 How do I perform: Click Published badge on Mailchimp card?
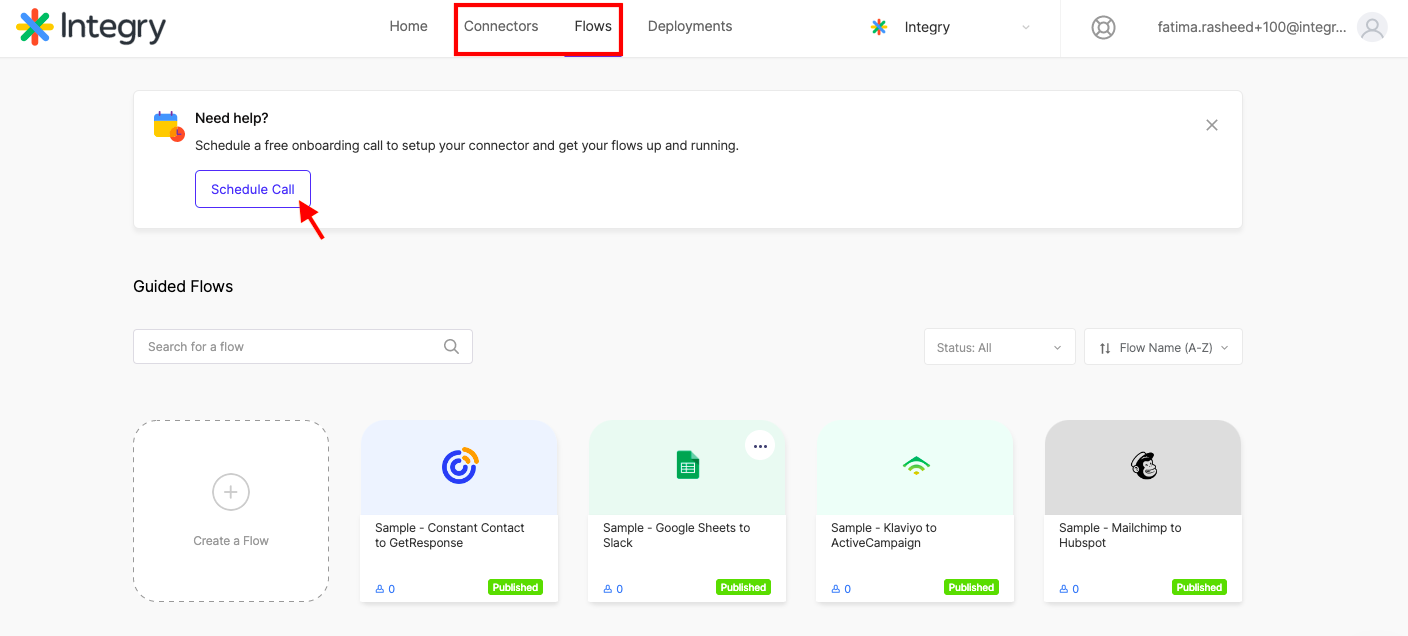click(1200, 588)
